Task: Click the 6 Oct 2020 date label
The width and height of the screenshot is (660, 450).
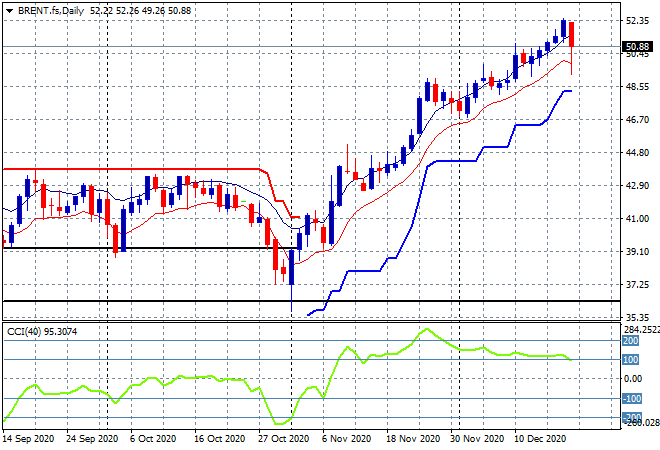Action: click(x=153, y=439)
